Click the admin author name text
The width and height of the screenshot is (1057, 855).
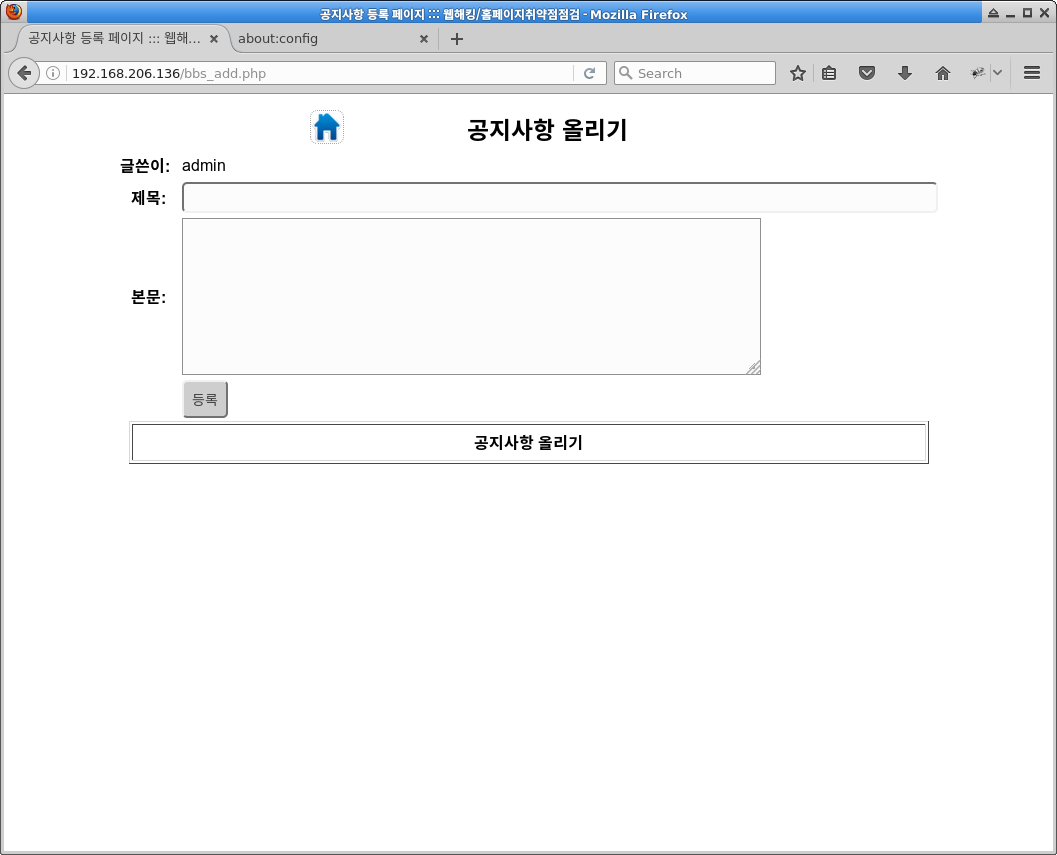coord(204,165)
